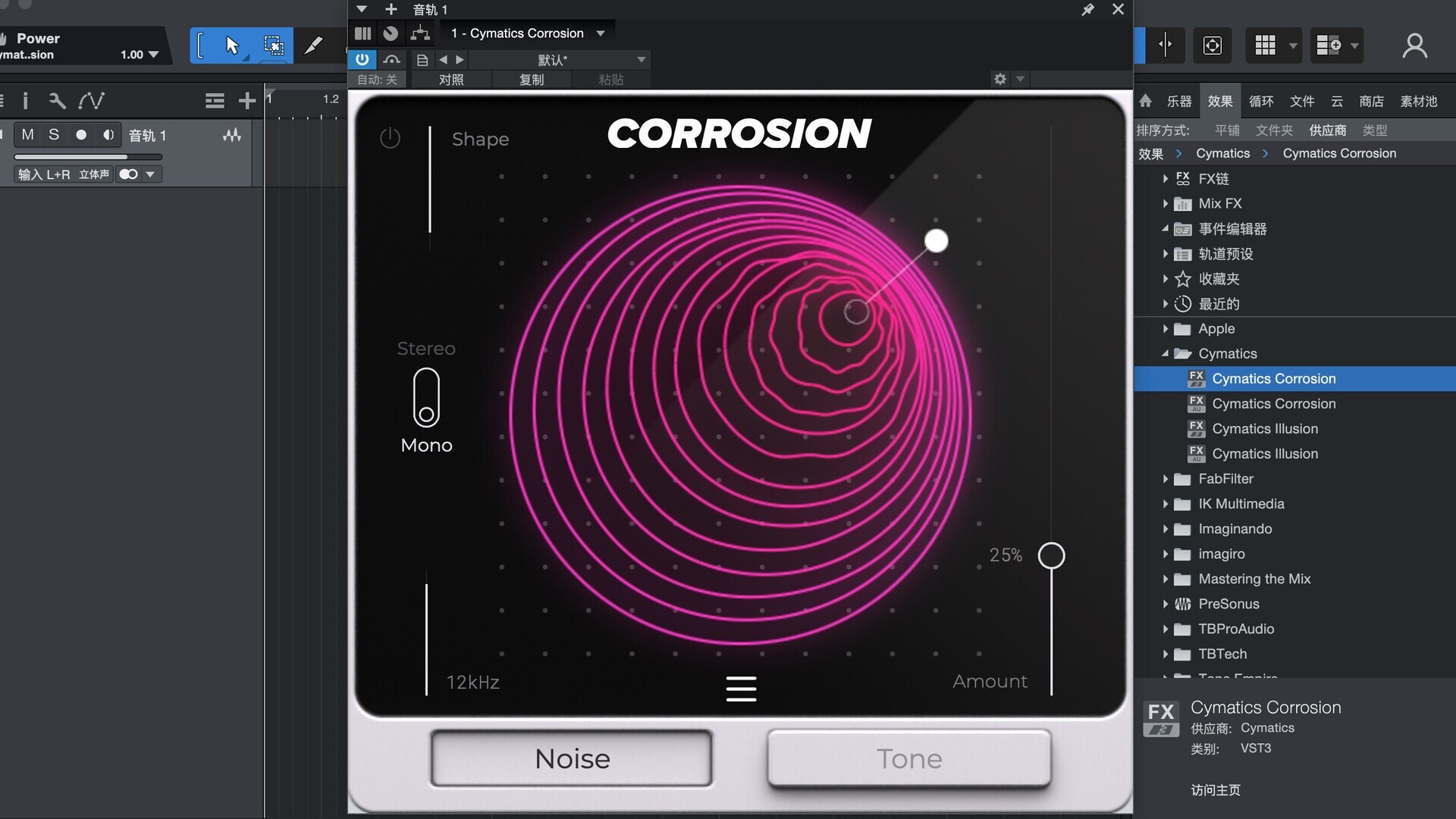This screenshot has height=819, width=1456.
Task: Click the split cursor icon in toolbar
Action: (1166, 45)
